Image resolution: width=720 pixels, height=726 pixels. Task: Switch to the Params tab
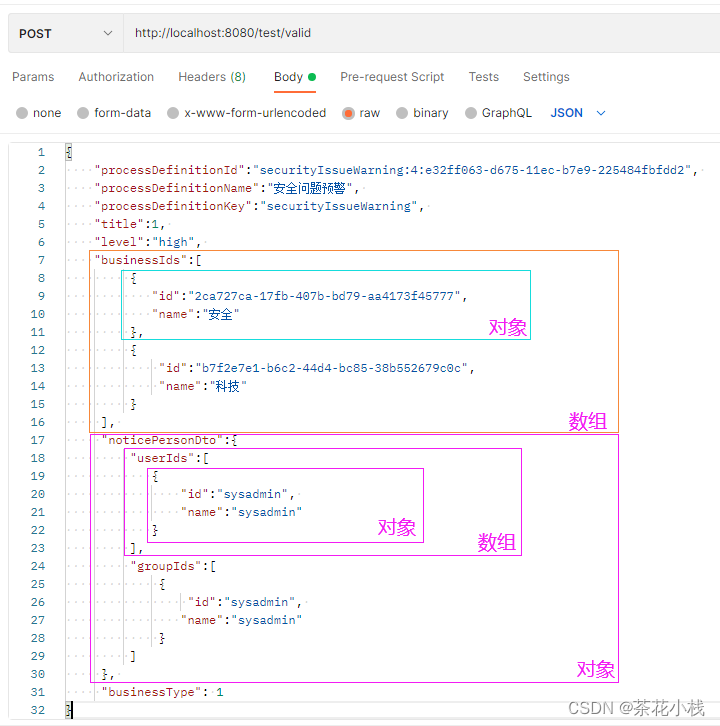pos(33,77)
